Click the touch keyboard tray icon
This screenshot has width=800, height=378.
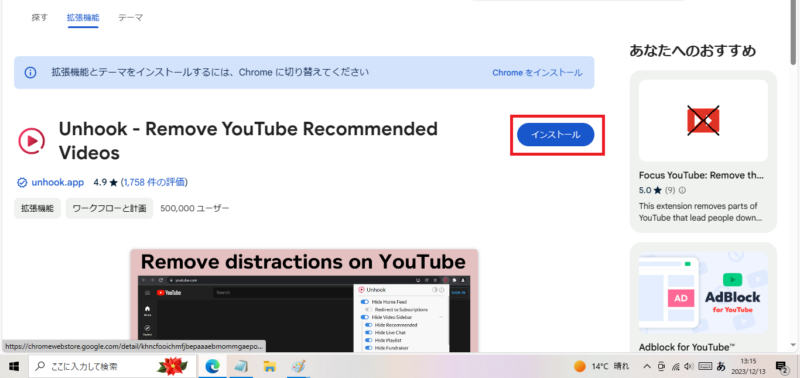(x=705, y=366)
